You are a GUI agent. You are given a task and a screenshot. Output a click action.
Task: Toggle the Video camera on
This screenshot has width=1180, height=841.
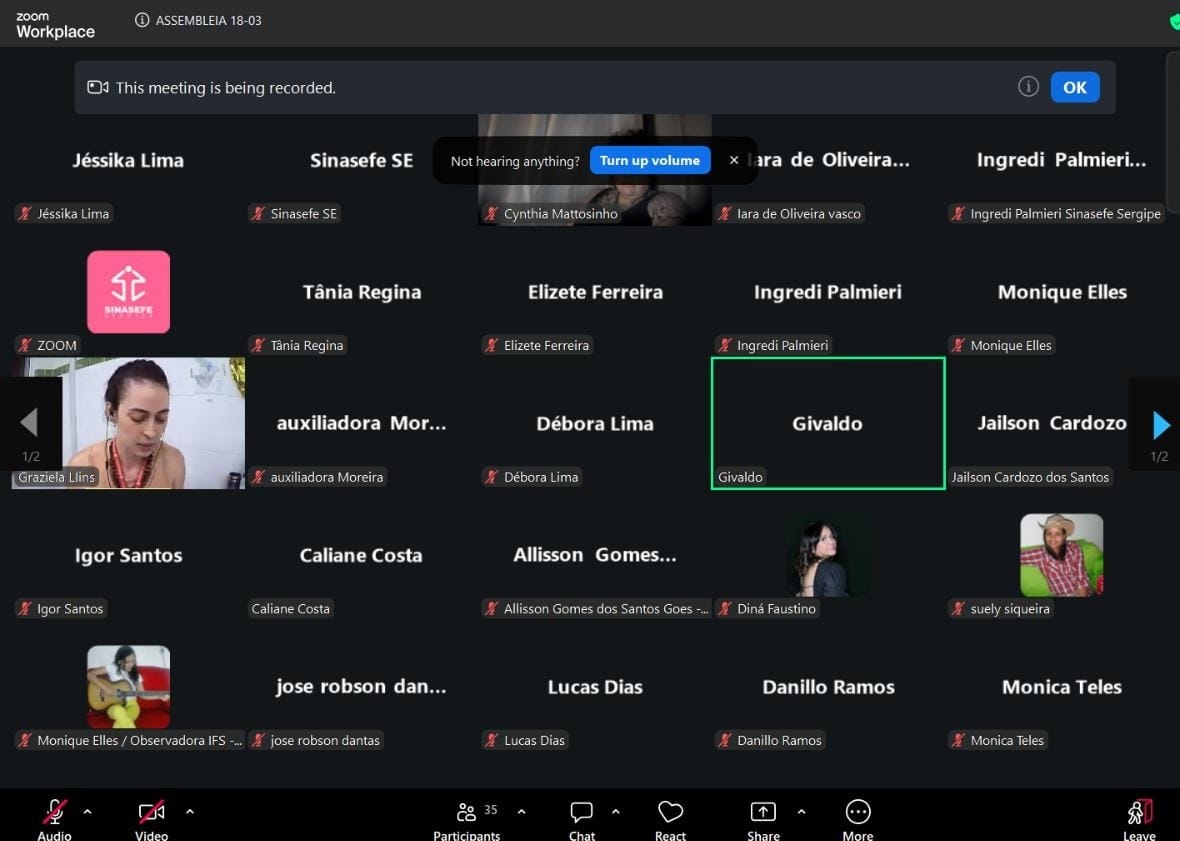(152, 813)
